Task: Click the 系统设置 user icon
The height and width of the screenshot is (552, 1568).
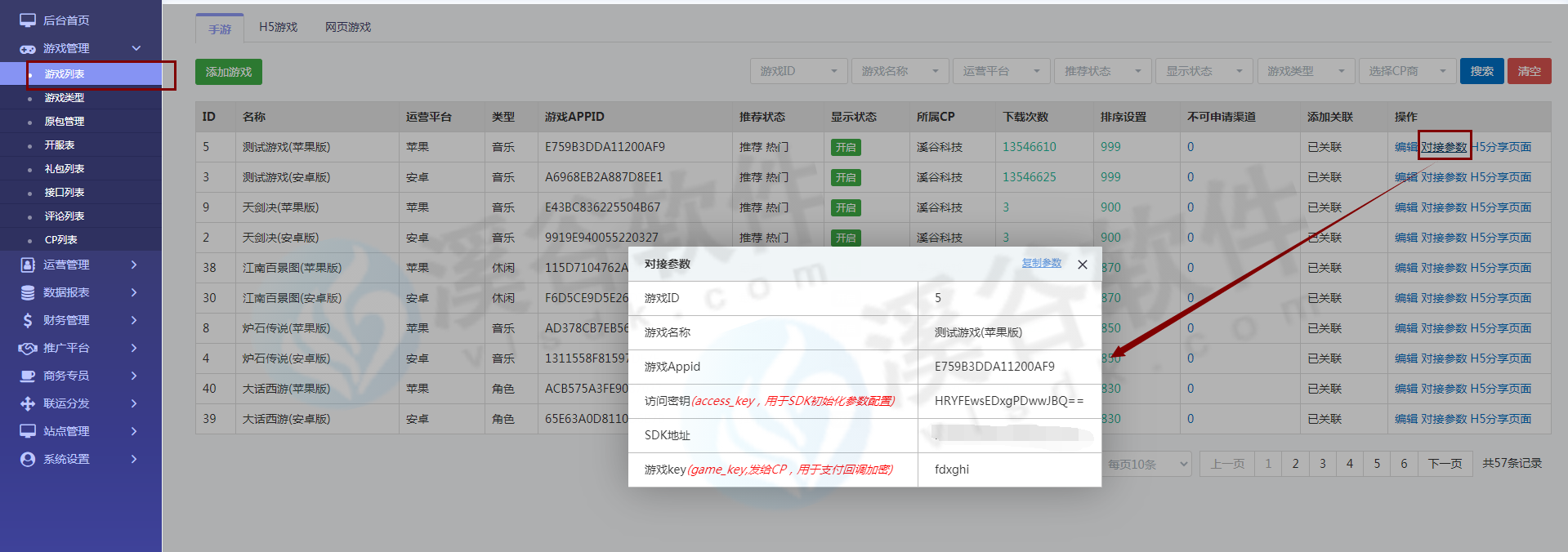Action: tap(28, 459)
